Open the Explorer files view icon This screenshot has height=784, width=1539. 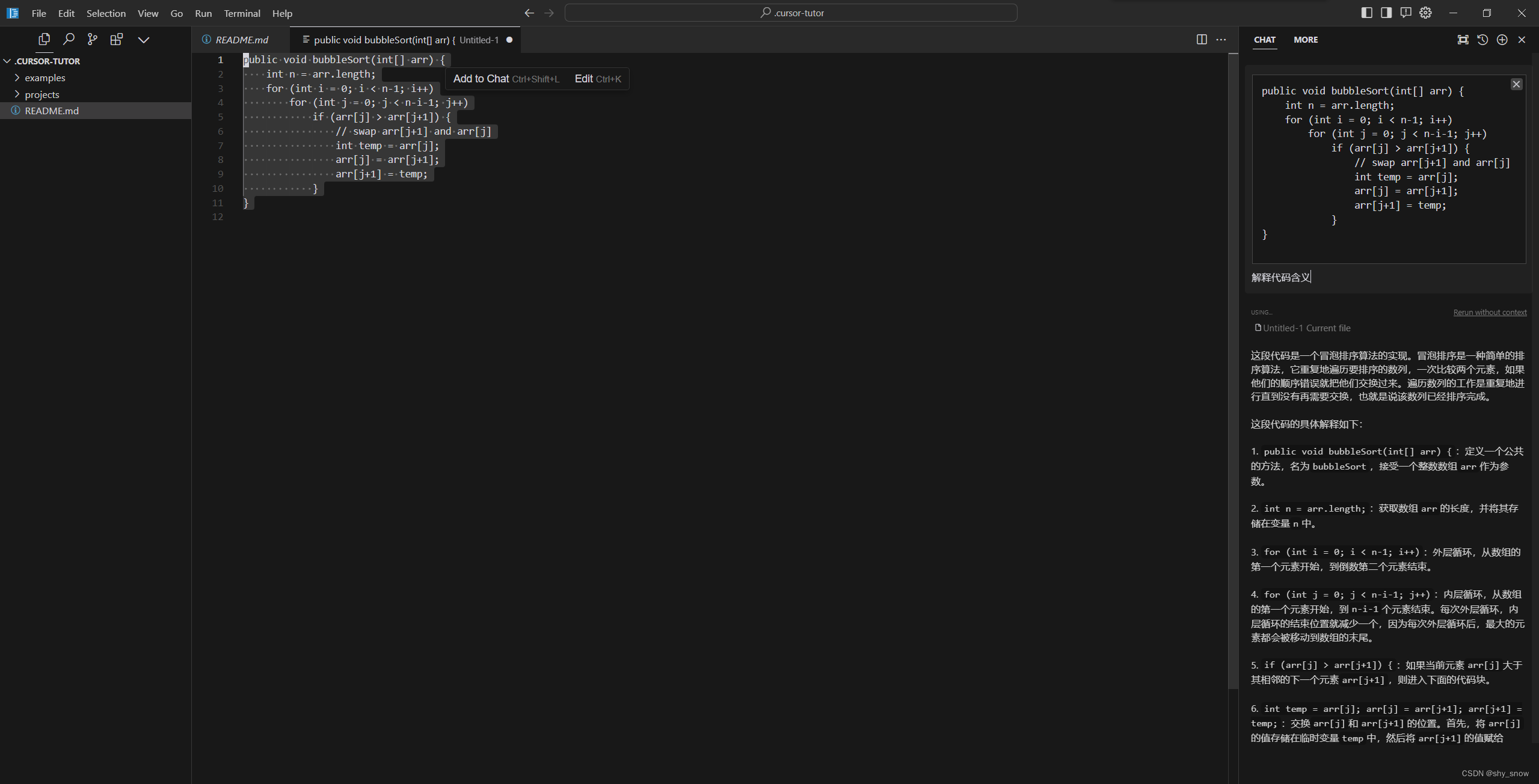pos(44,40)
